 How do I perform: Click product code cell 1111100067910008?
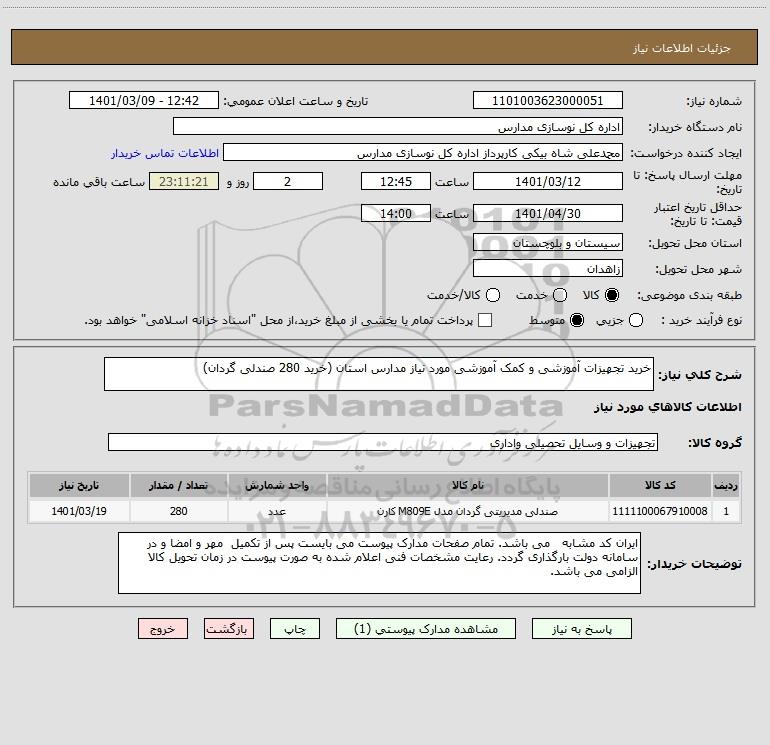coord(660,511)
